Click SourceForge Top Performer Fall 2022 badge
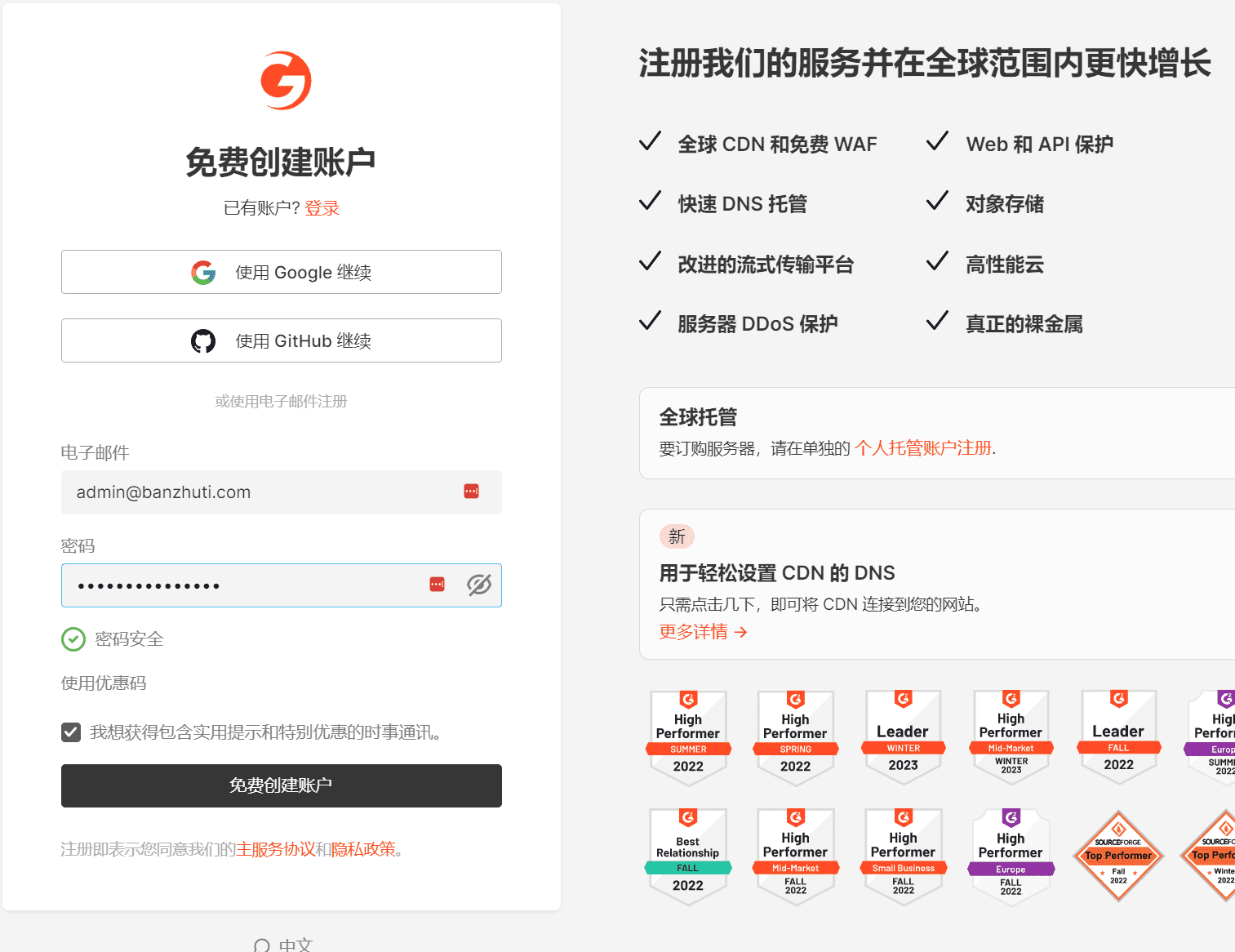 click(x=1118, y=856)
